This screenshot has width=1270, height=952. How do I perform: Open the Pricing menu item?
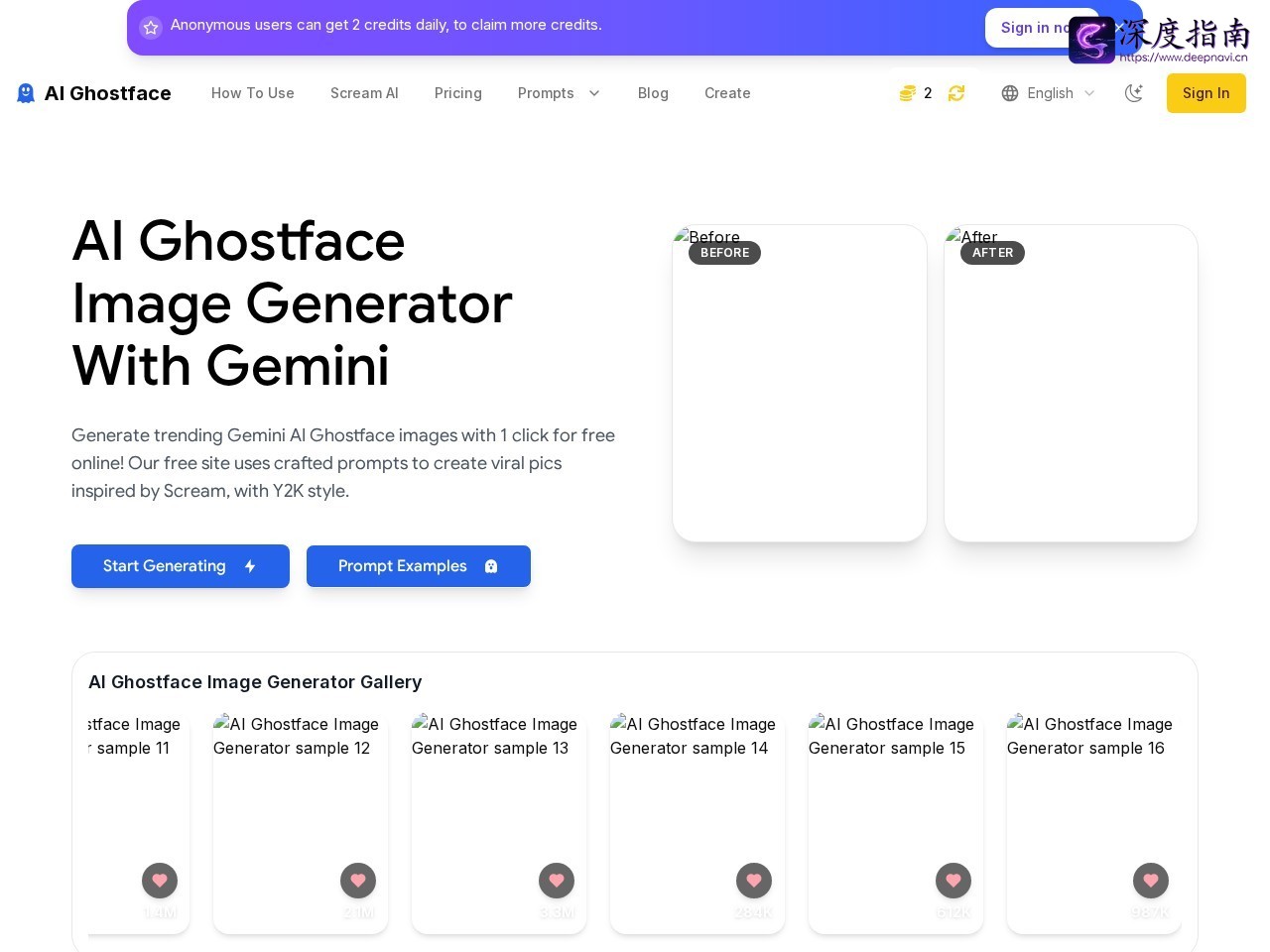click(x=458, y=93)
